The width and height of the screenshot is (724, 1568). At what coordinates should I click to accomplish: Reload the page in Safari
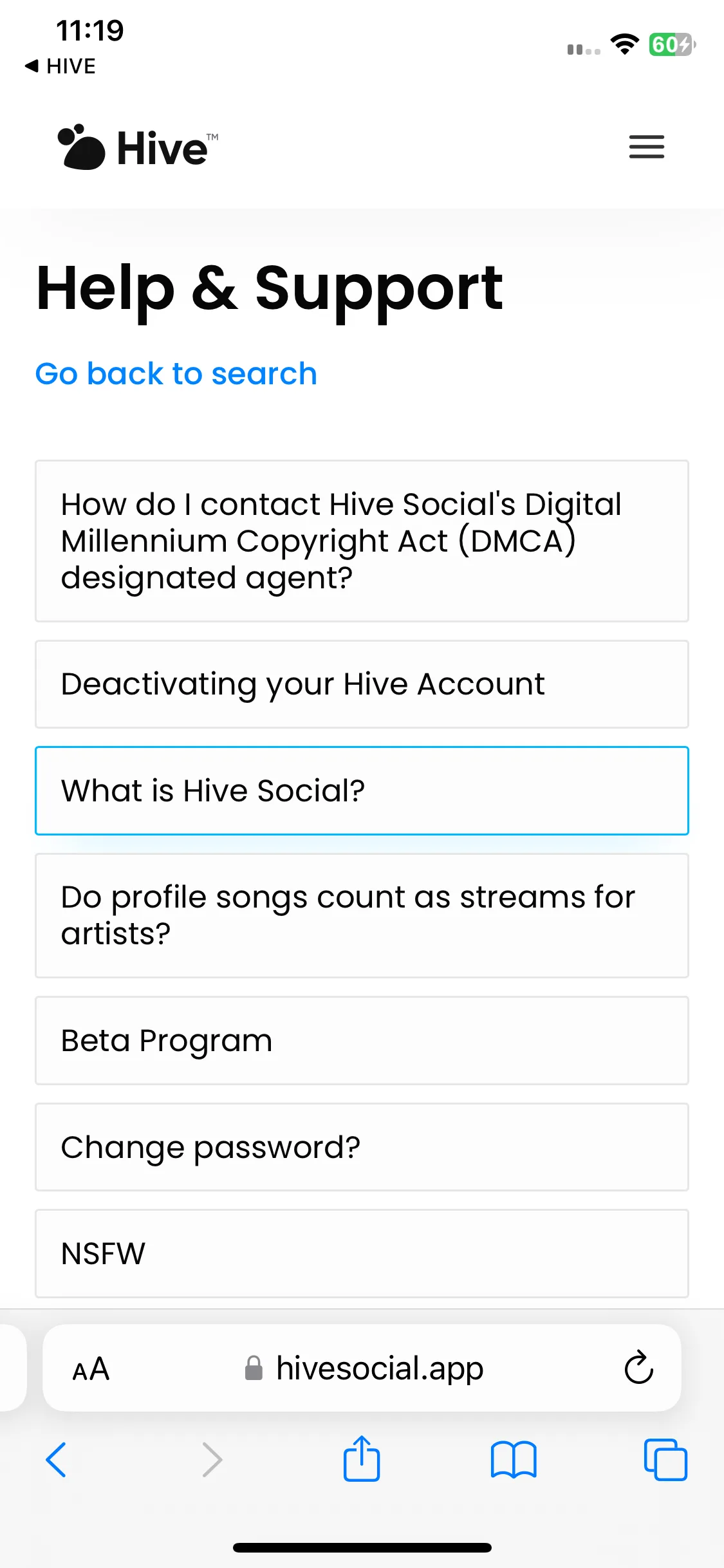point(638,1367)
